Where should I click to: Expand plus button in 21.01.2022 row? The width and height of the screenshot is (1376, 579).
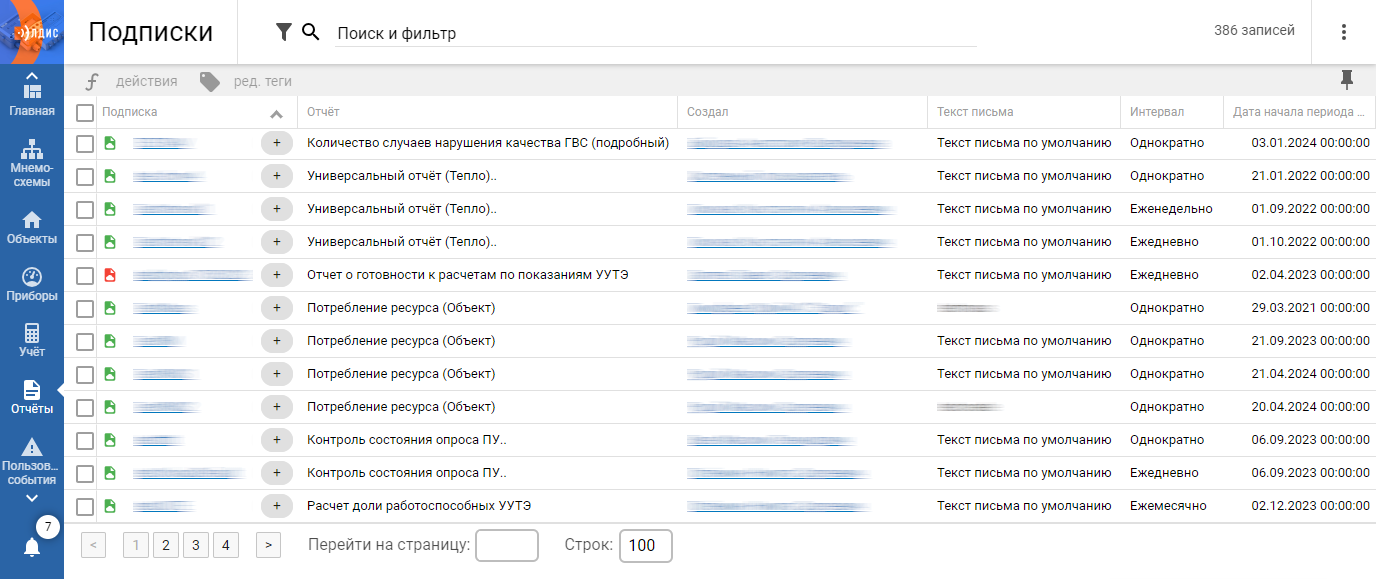click(277, 176)
